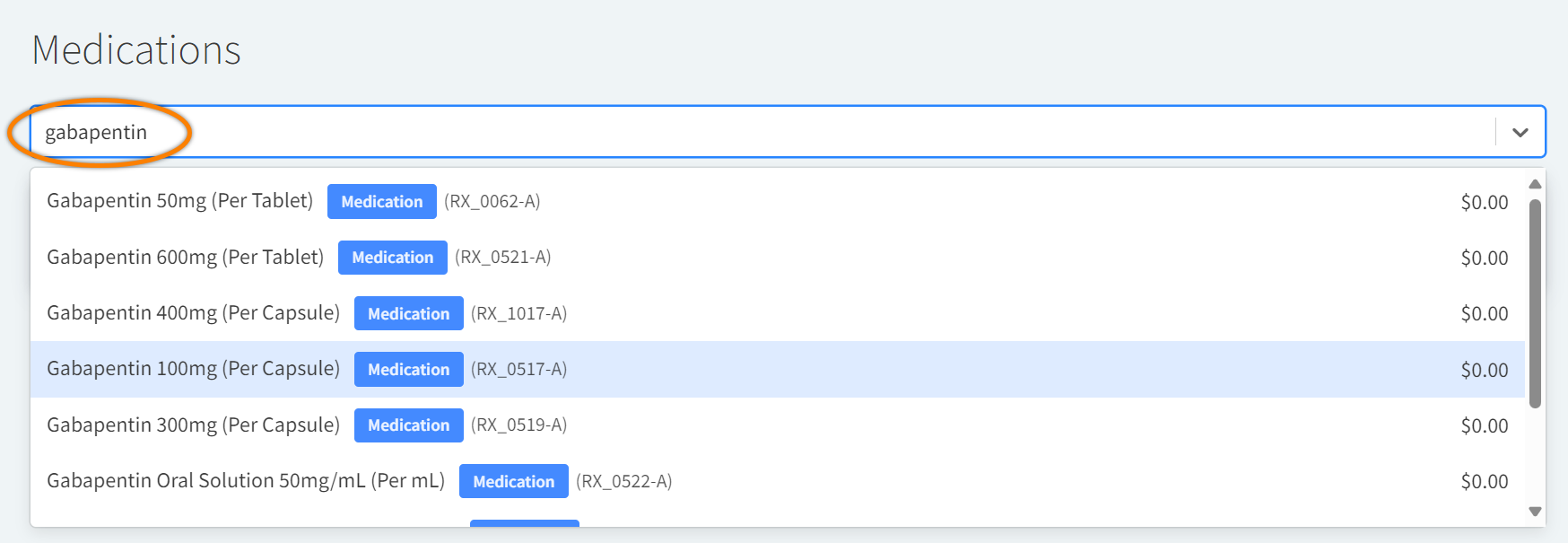Select Gabapentin 50mg (Per Tablet) option
Image resolution: width=1568 pixels, height=543 pixels.
tap(179, 201)
